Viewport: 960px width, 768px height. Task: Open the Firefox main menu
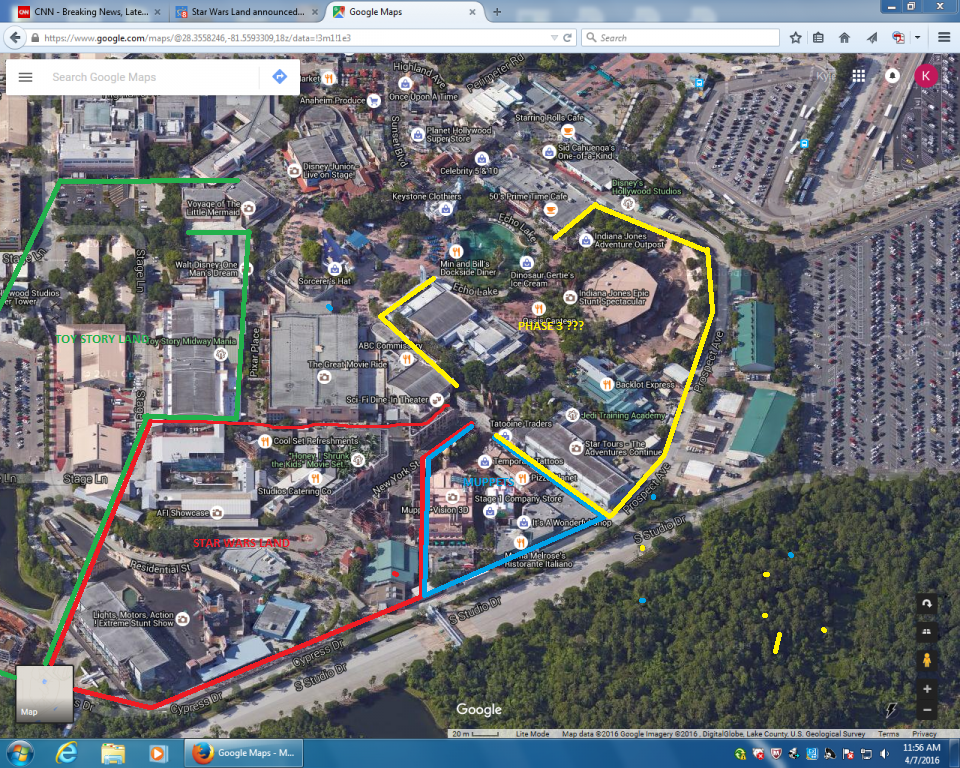(x=944, y=37)
